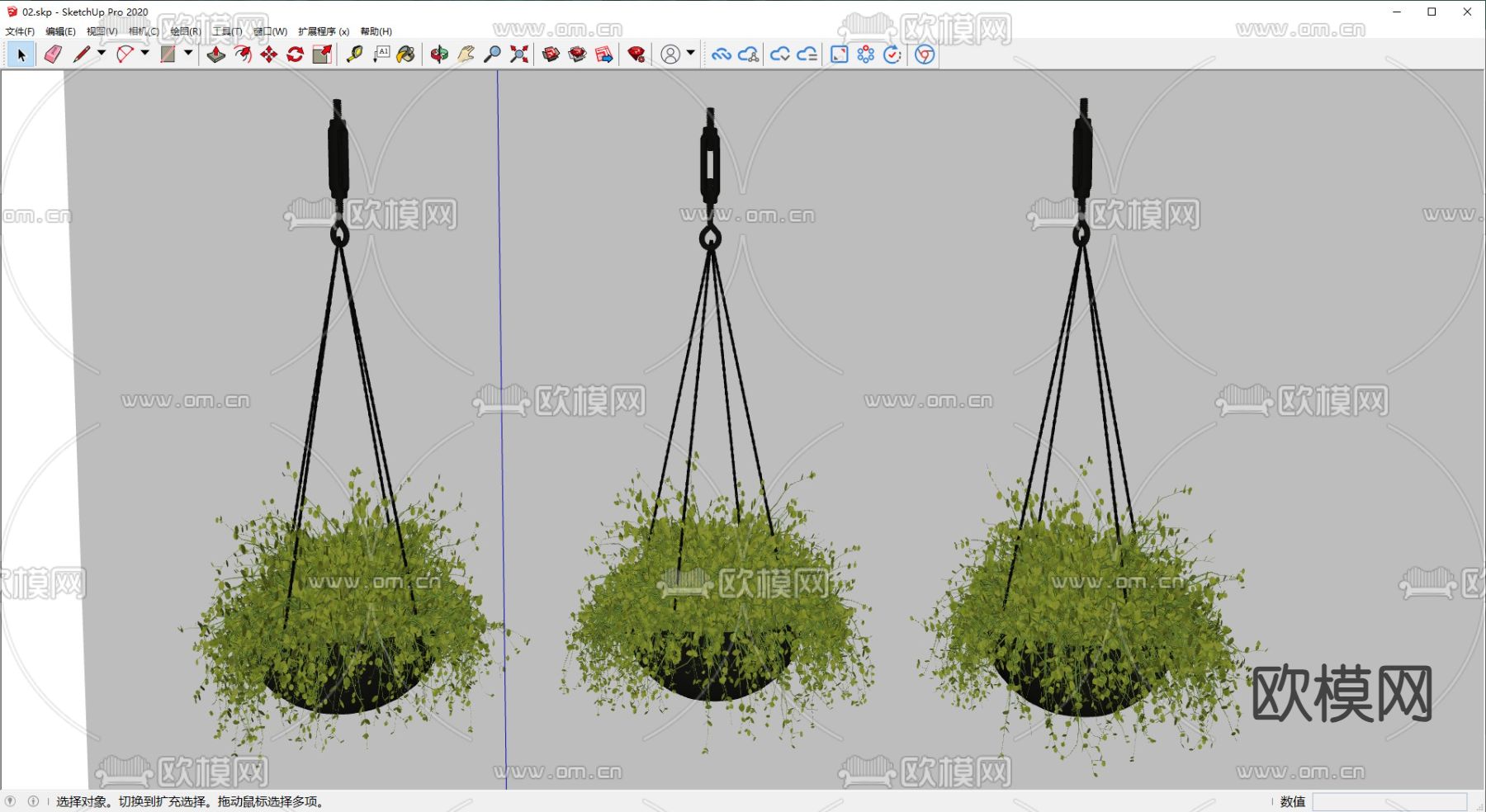Enable the Text annotation tool
The image size is (1486, 812).
(x=381, y=54)
